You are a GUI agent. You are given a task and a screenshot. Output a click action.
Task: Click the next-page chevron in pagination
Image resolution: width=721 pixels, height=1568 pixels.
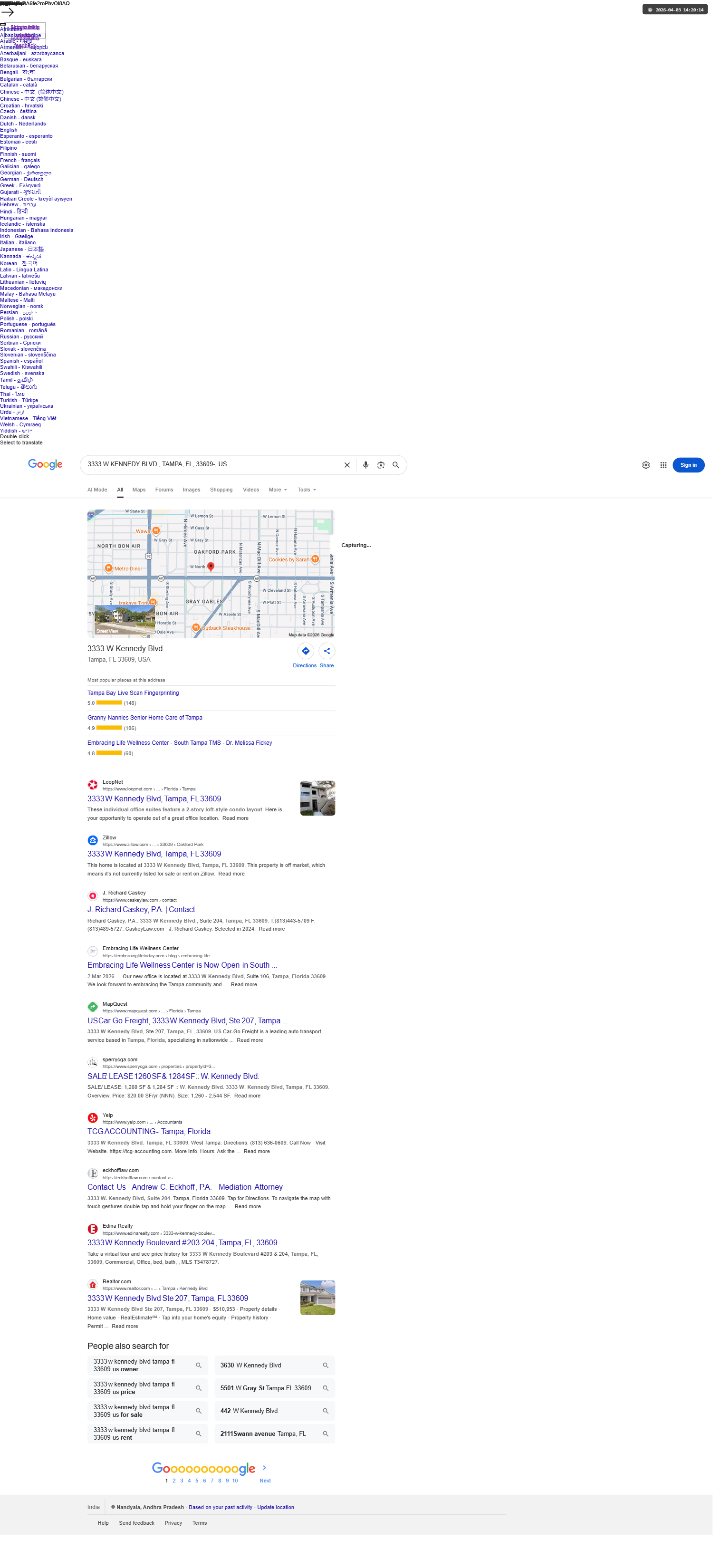point(264,1468)
